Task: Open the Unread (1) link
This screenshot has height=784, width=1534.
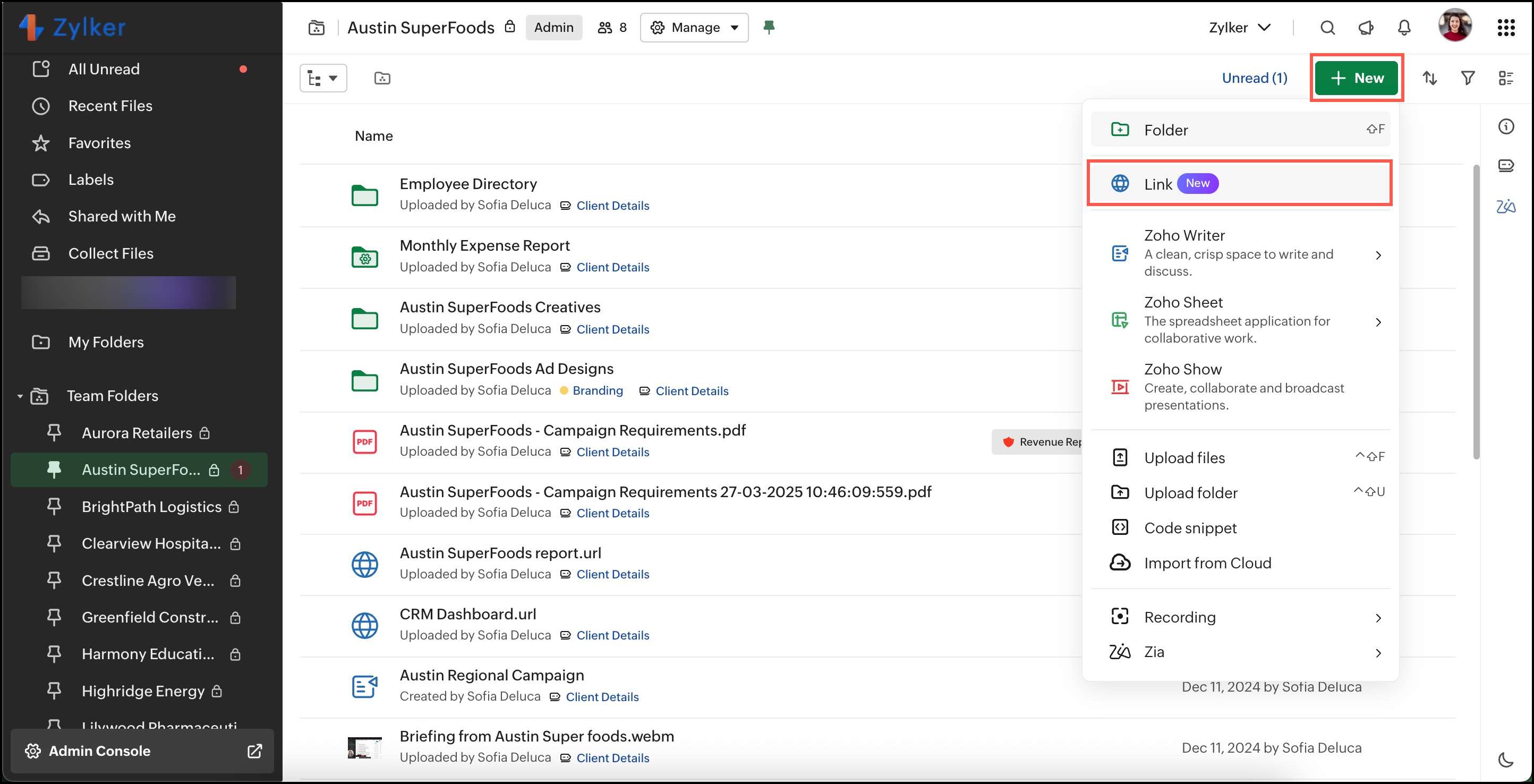Action: pyautogui.click(x=1254, y=78)
